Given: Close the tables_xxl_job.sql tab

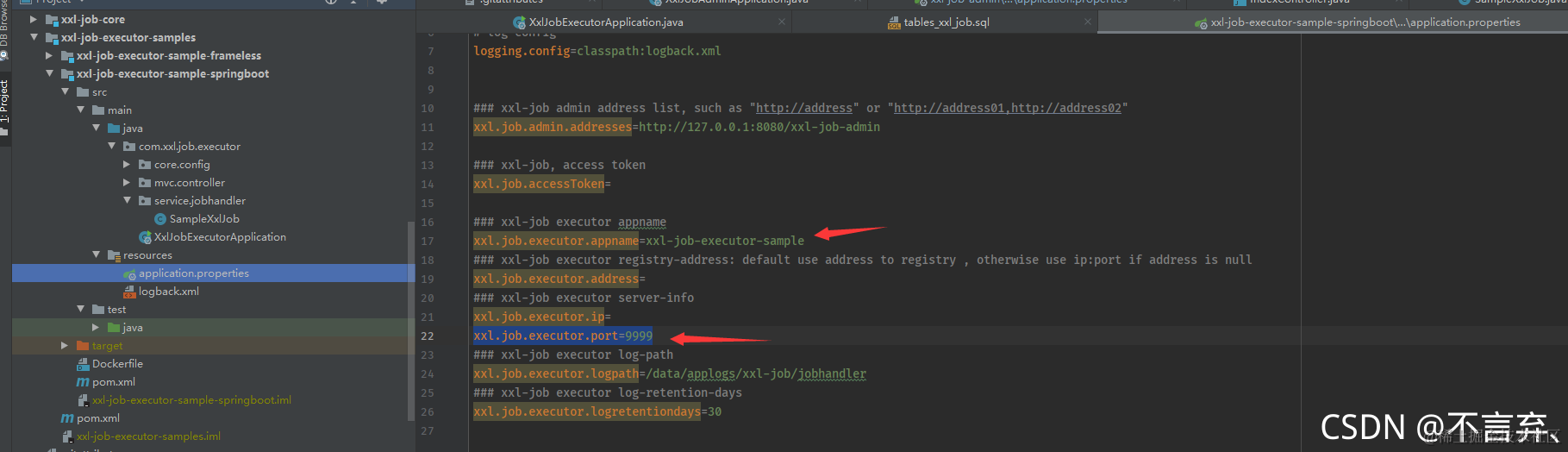Looking at the screenshot, I should tap(1088, 22).
